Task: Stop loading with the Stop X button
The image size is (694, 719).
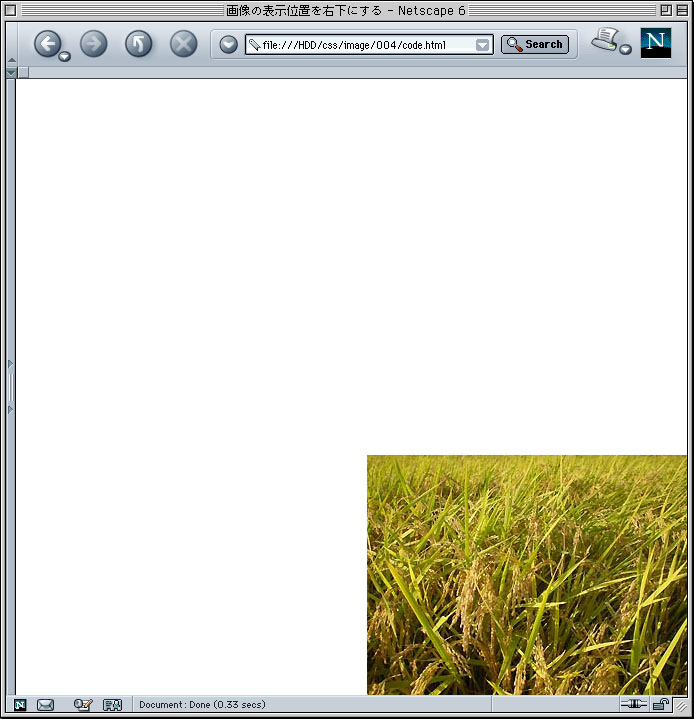Action: pos(183,44)
